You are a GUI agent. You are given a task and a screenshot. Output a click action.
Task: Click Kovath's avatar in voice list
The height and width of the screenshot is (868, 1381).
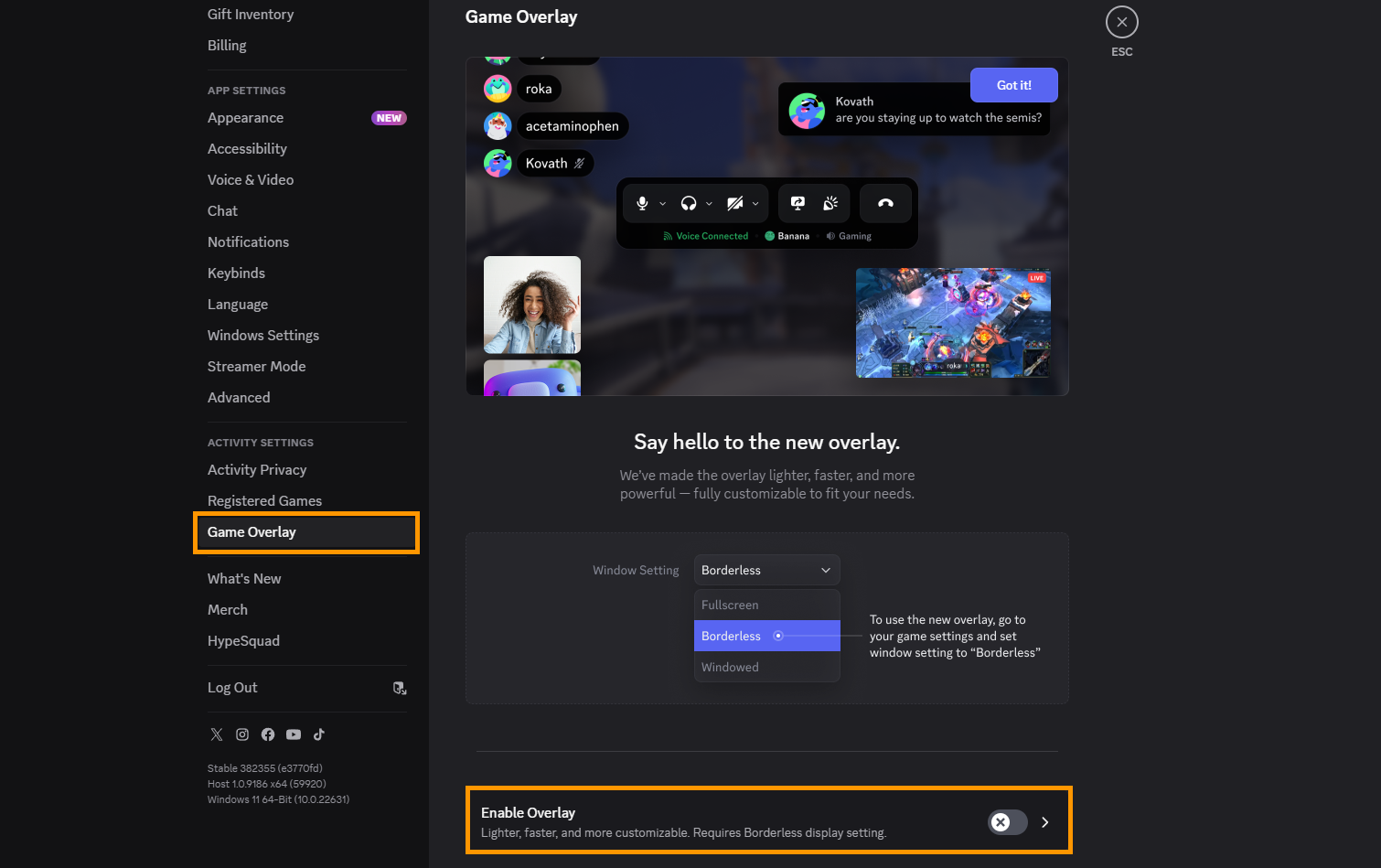coord(498,163)
